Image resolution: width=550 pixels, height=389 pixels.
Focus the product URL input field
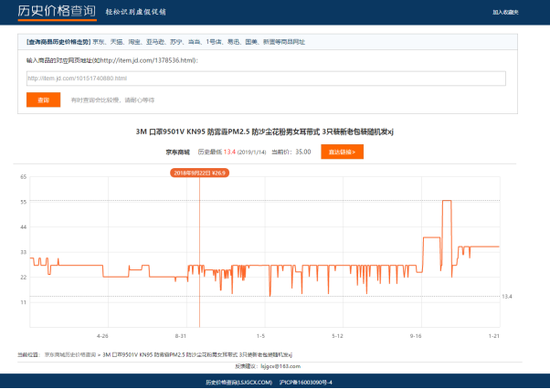click(x=266, y=78)
